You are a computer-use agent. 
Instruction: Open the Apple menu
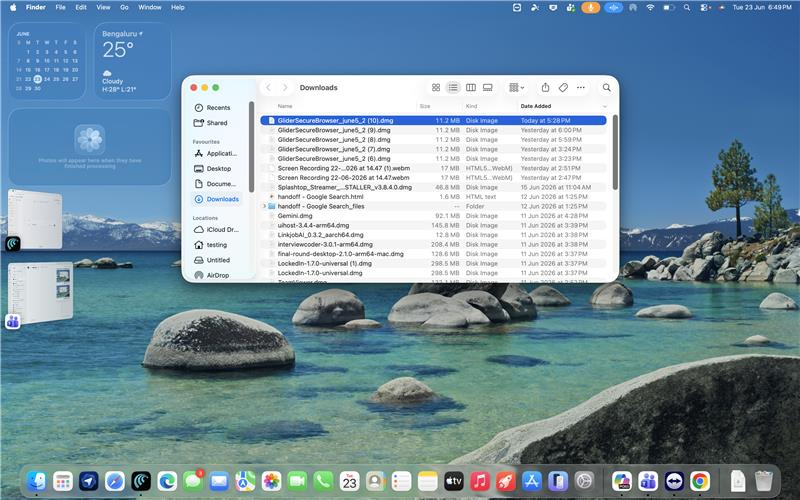[x=13, y=8]
